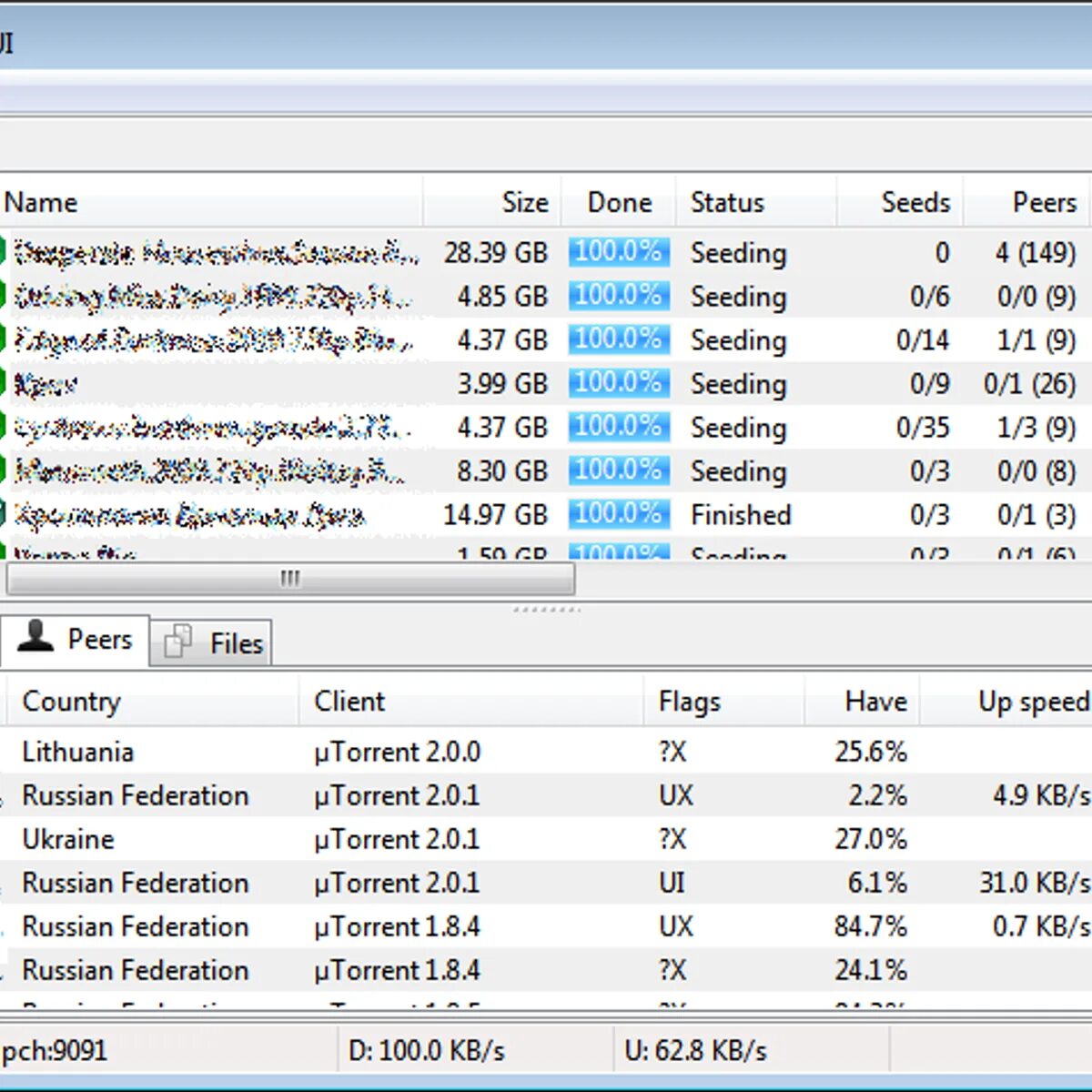
Task: Sort peers by the Have column header
Action: coord(862,701)
